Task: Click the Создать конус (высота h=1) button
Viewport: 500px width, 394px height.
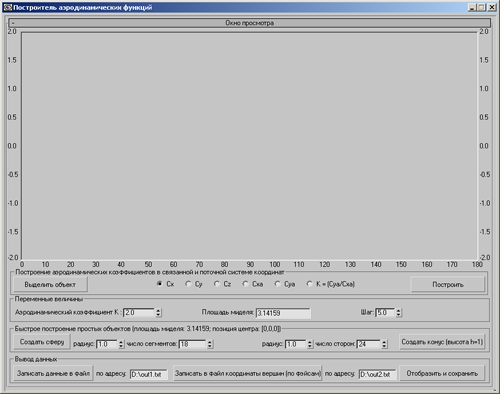Action: coord(442,342)
